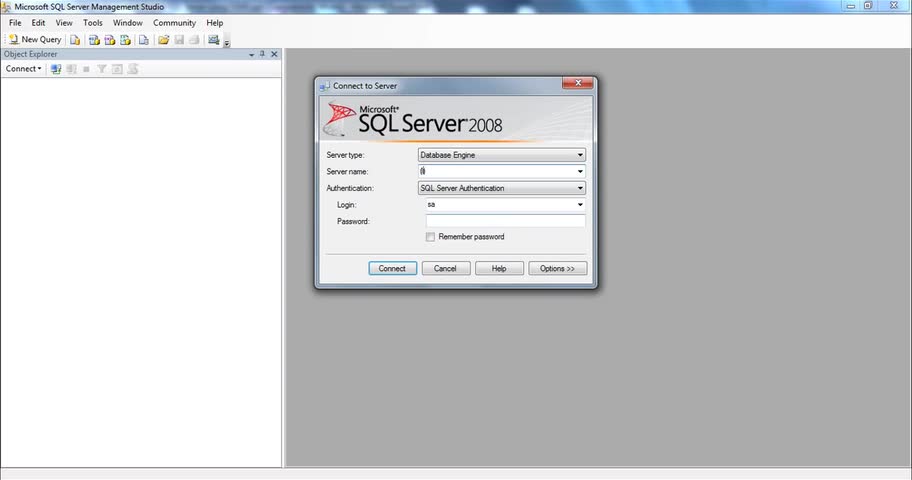Click the Refresh icon in Object Explorer toolbar
912x480 pixels.
pyautogui.click(x=117, y=69)
